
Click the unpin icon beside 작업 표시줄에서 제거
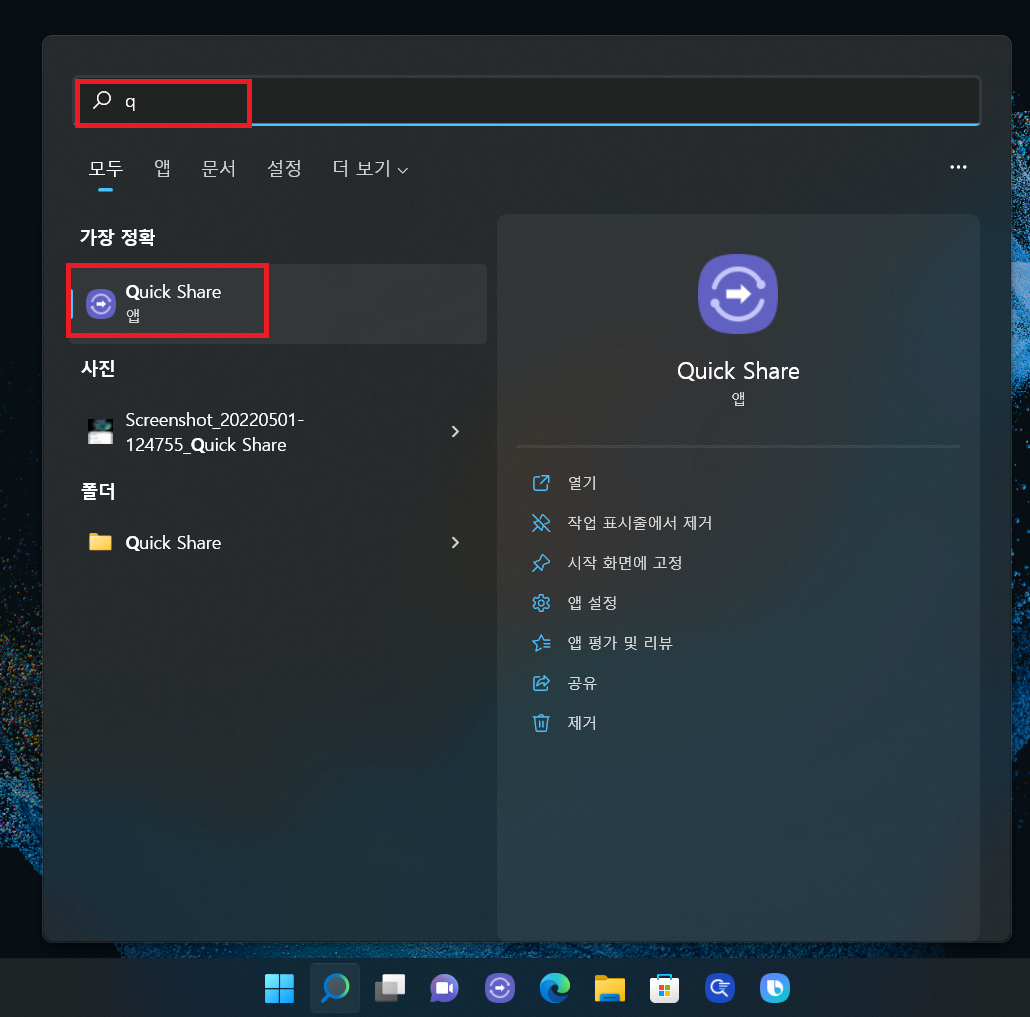point(541,523)
